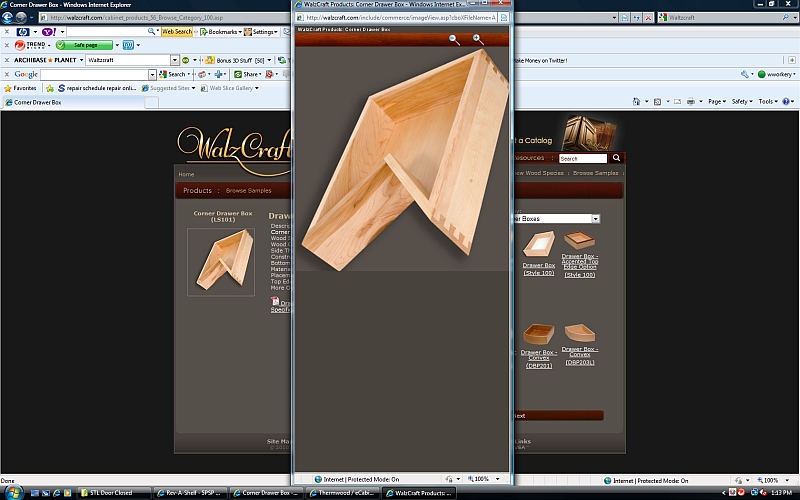Click the green Safe page indicator
Image resolution: width=800 pixels, height=500 pixels.
click(x=84, y=45)
